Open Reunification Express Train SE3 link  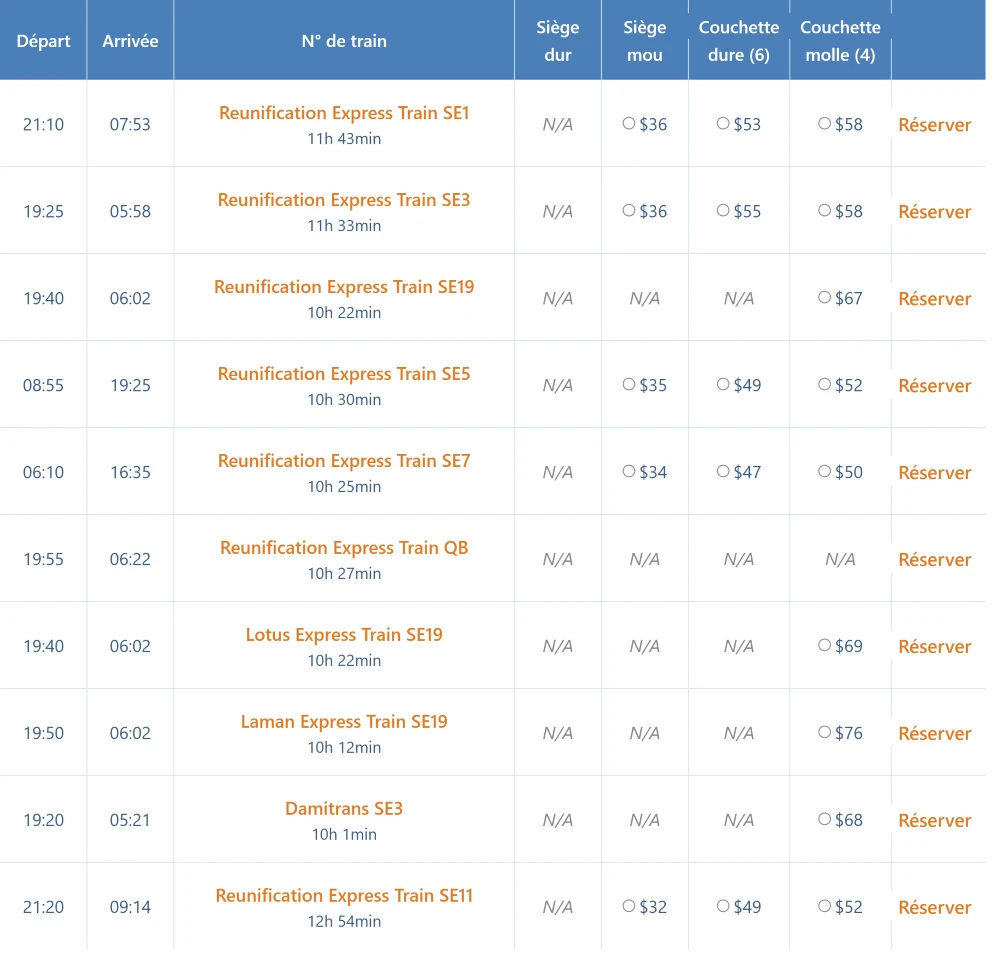(344, 200)
